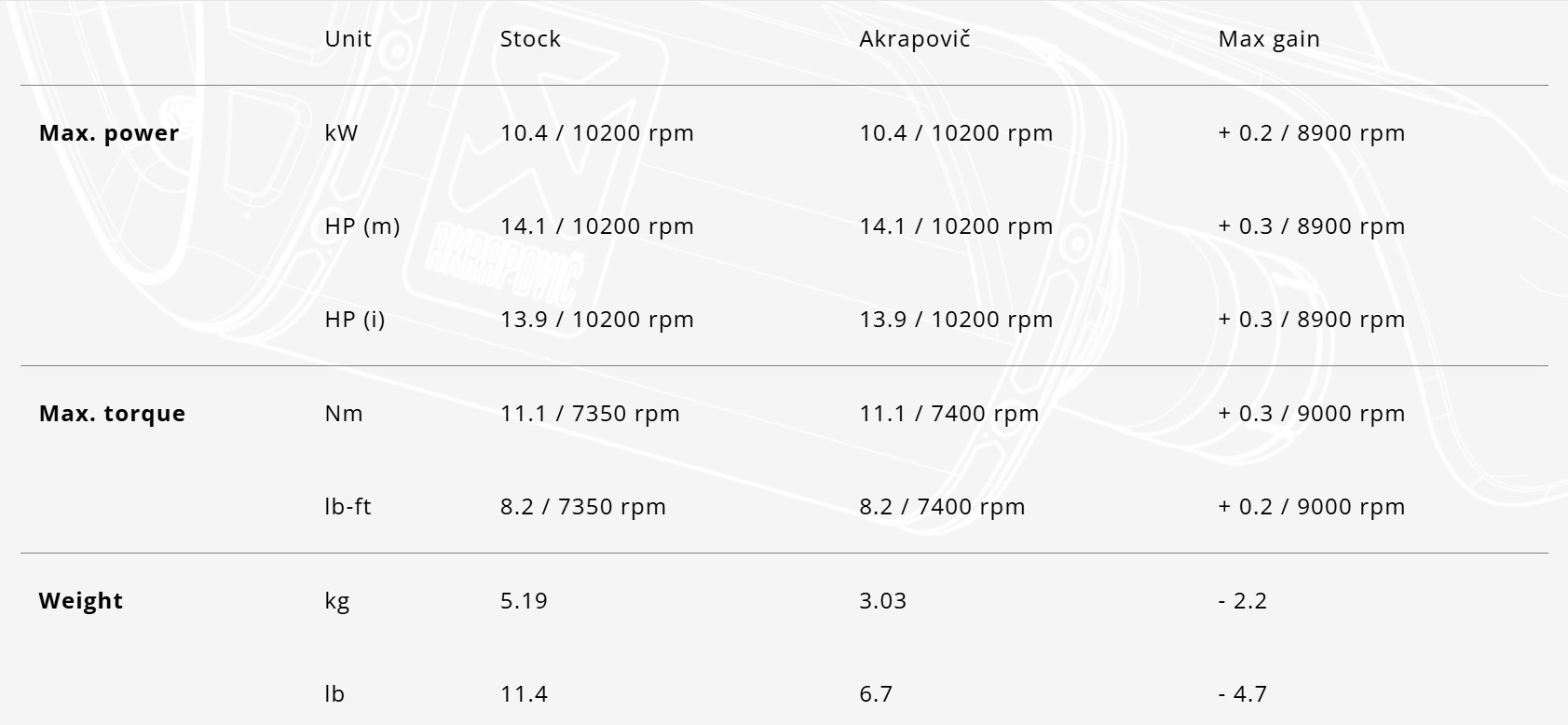
Task: Select stock torque 11.1 / 7350 rpm
Action: click(590, 414)
